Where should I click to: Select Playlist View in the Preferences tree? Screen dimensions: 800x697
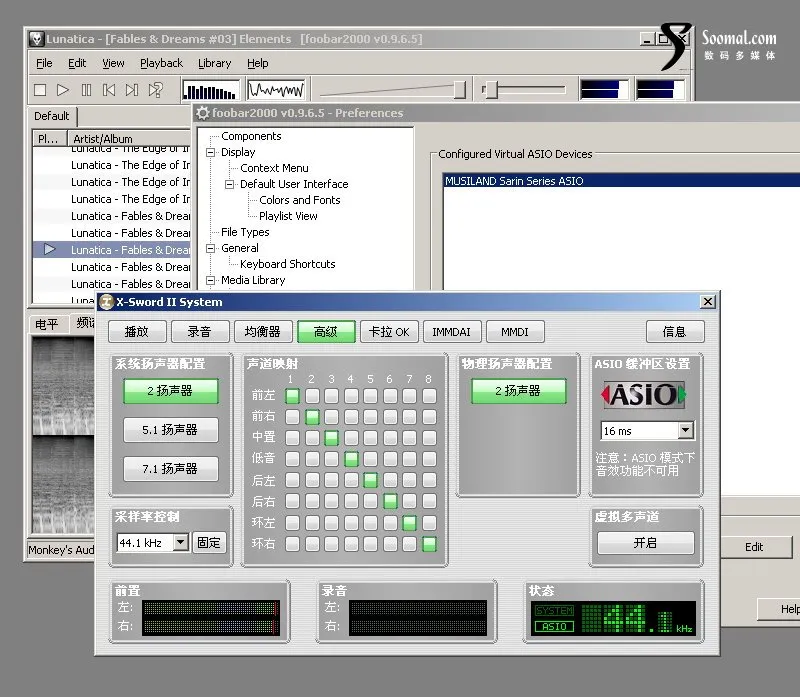pos(288,216)
